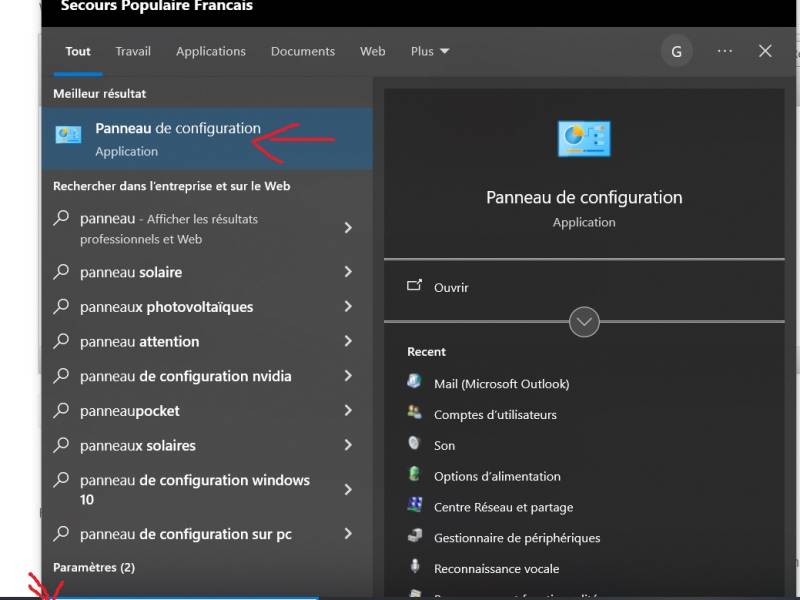Click magnifier icon beside 'panneaupocket'
Screen dimensions: 800x600
tap(61, 410)
